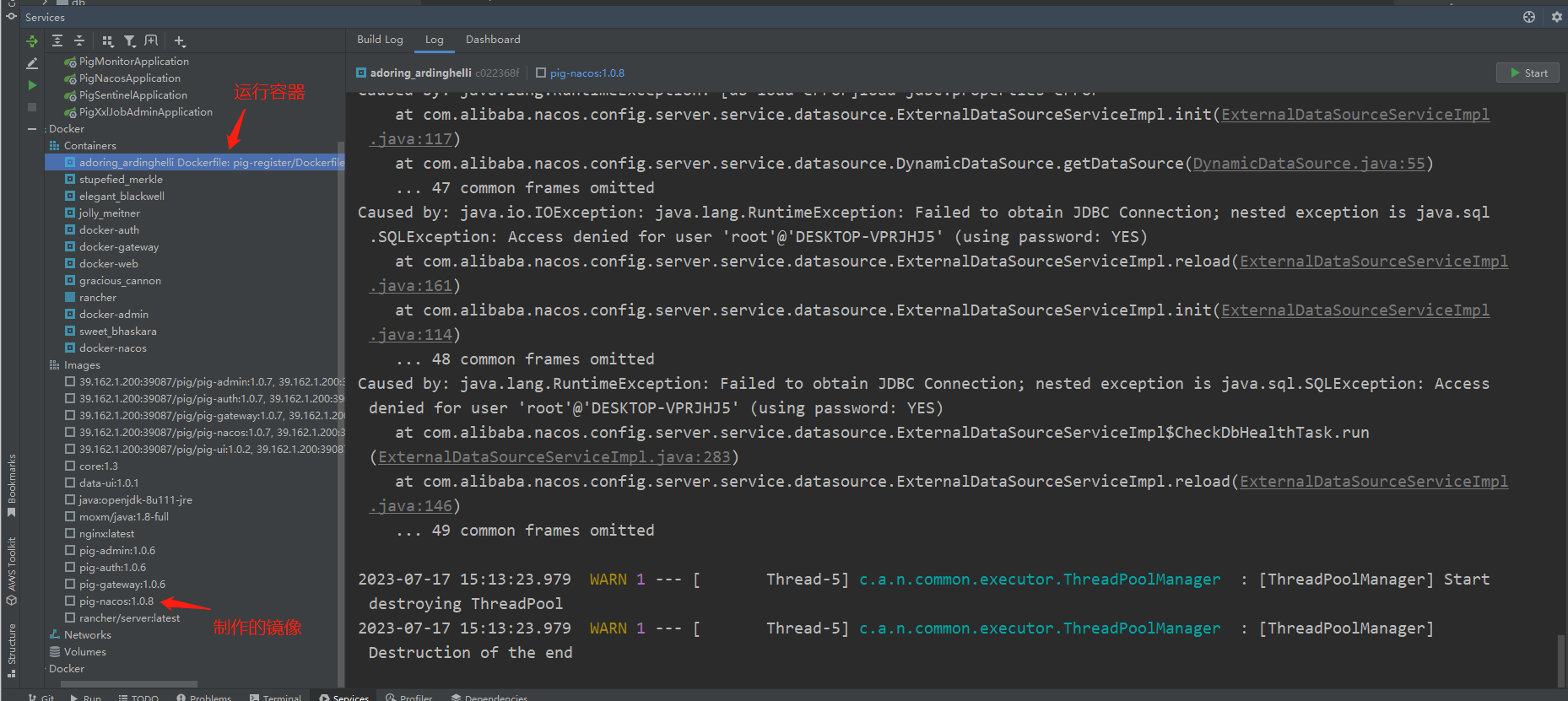Click the Images grid icon
Screen dimensions: 1568x701
click(x=55, y=365)
